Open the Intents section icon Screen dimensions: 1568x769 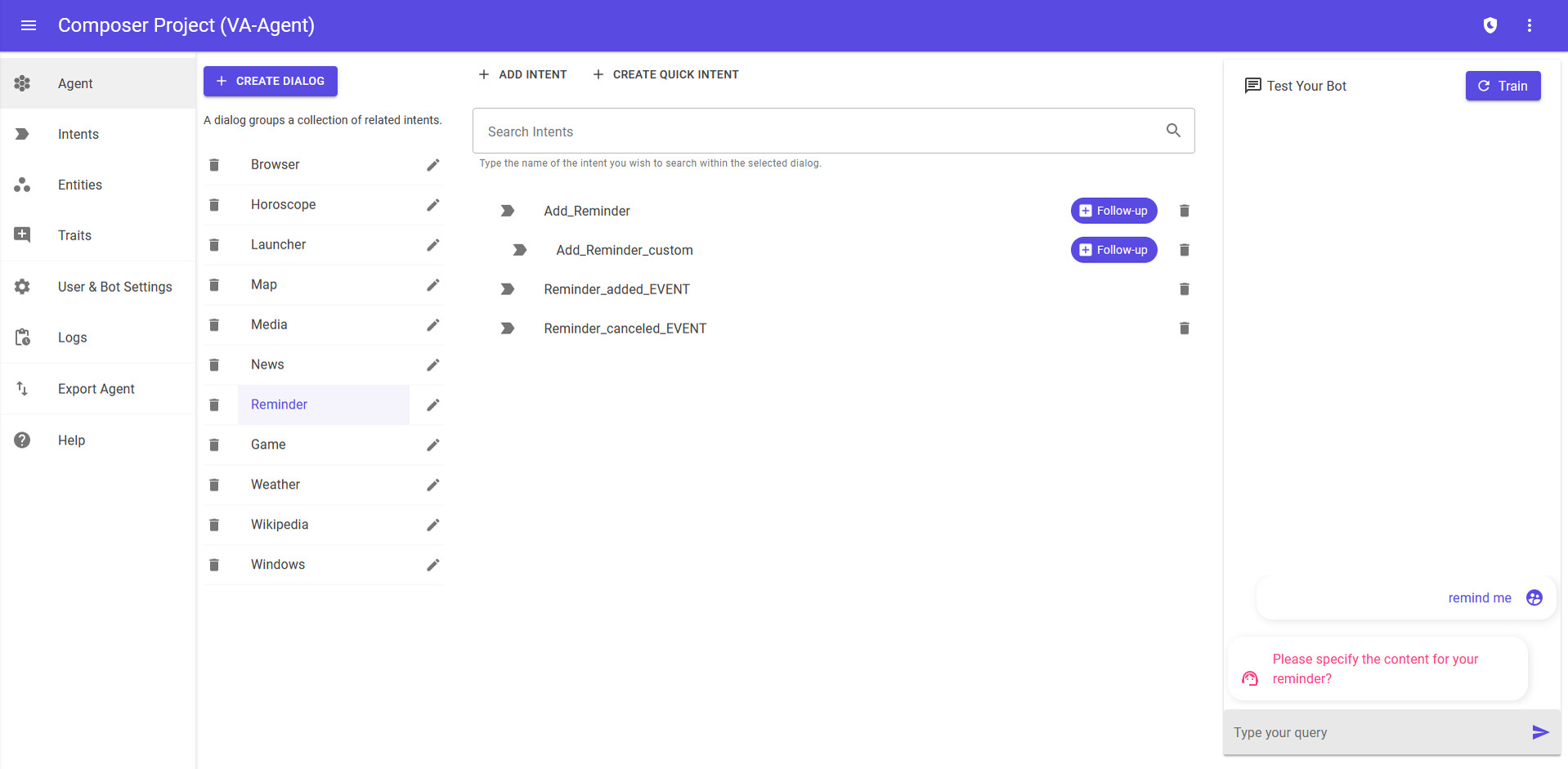[21, 134]
